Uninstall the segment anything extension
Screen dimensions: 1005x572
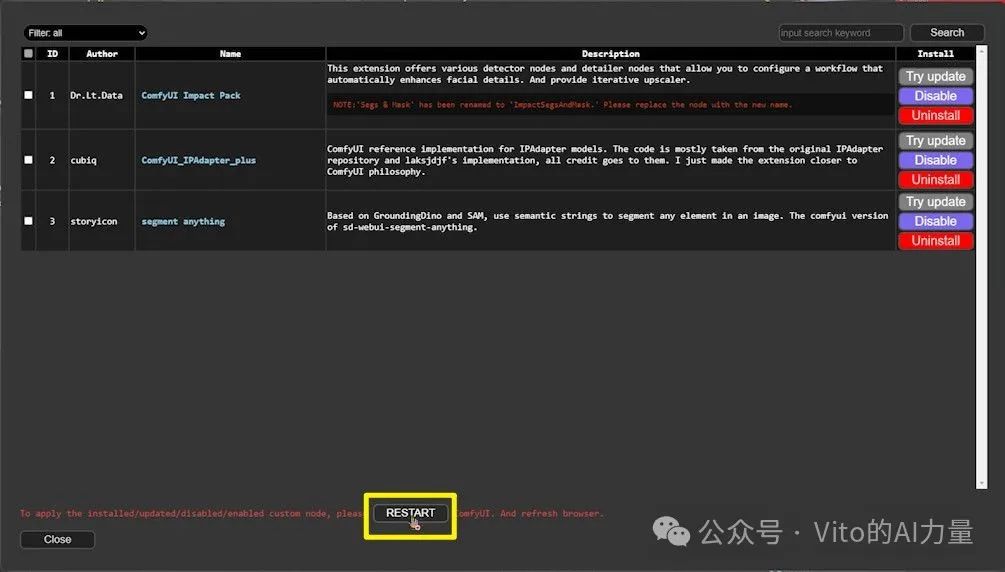pos(936,240)
